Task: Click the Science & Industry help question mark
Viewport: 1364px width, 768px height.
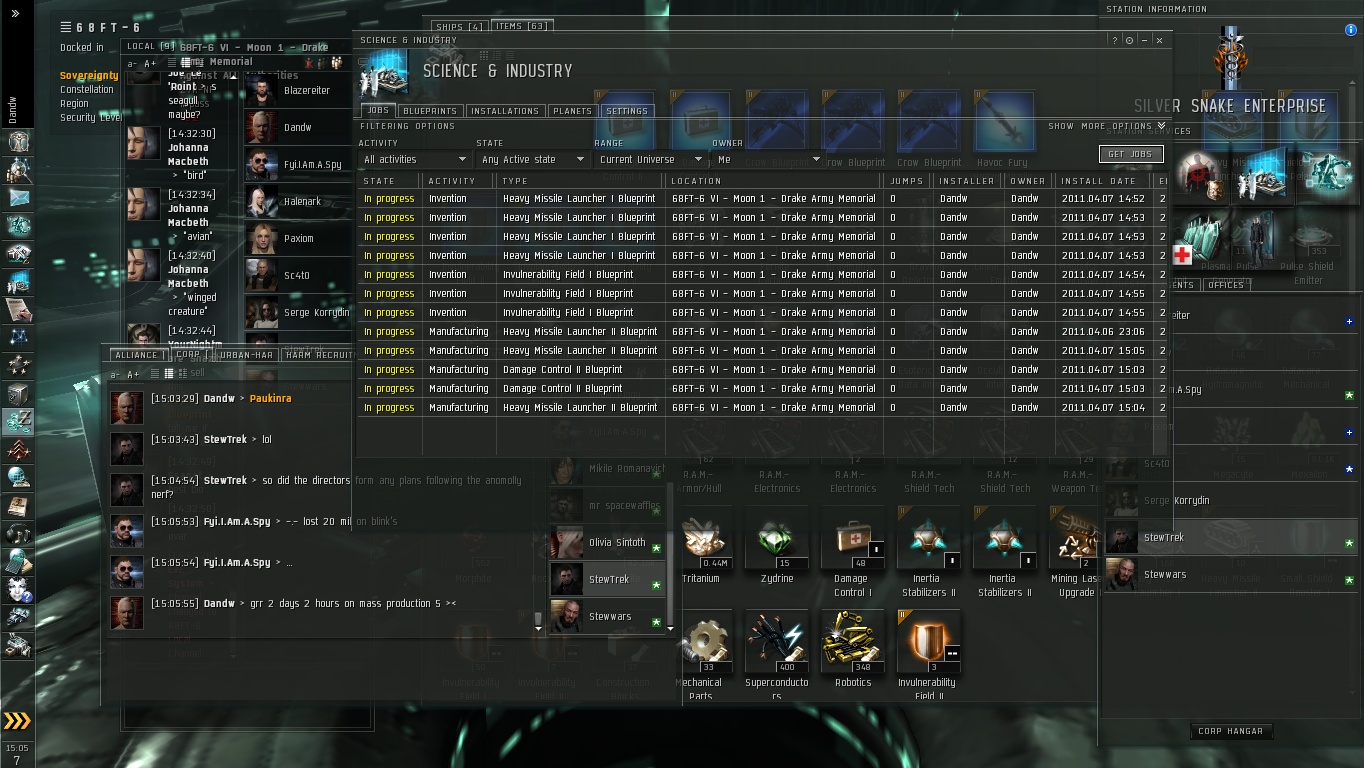Action: click(1115, 40)
